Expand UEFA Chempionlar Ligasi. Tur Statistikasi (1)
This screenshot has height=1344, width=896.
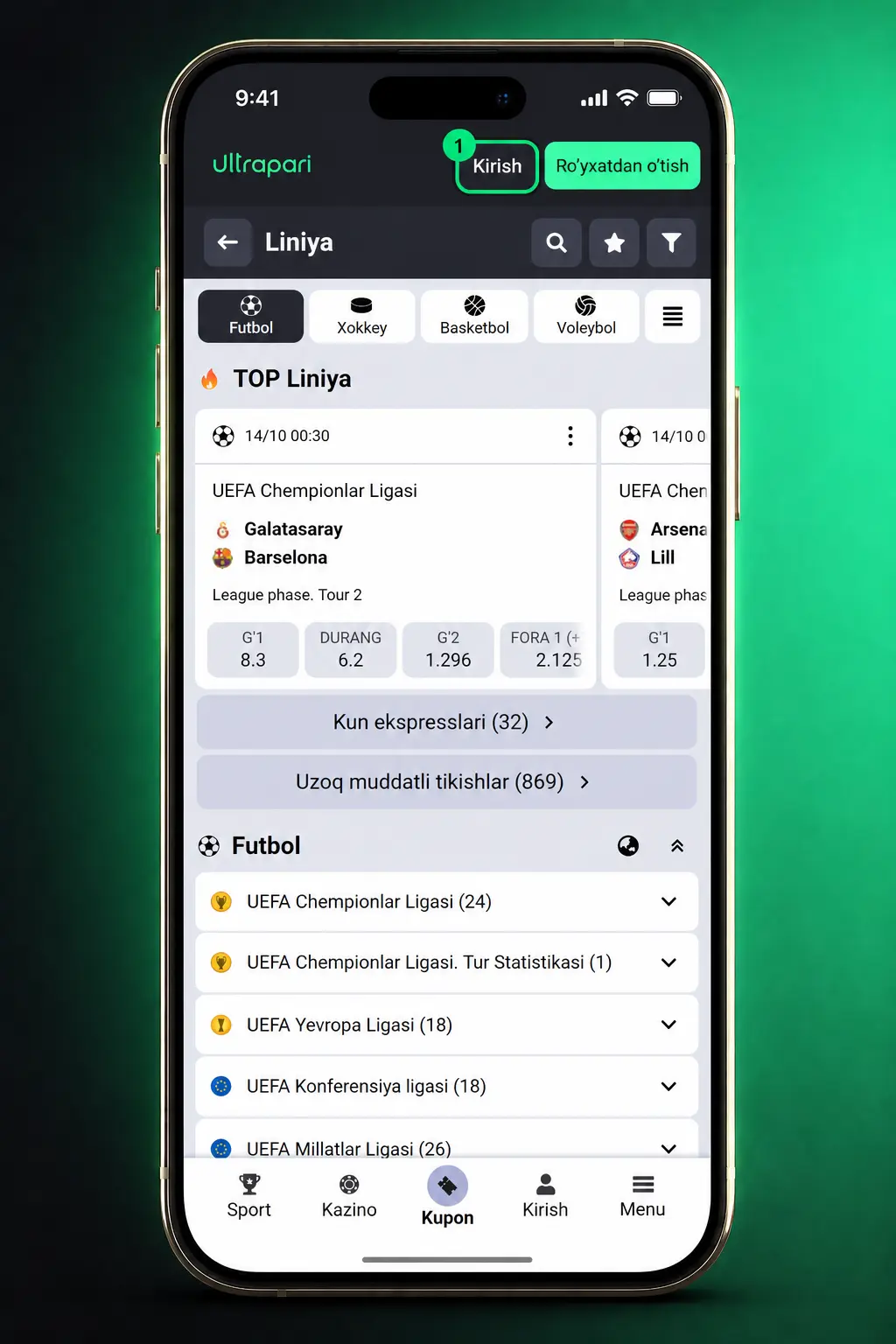point(668,962)
